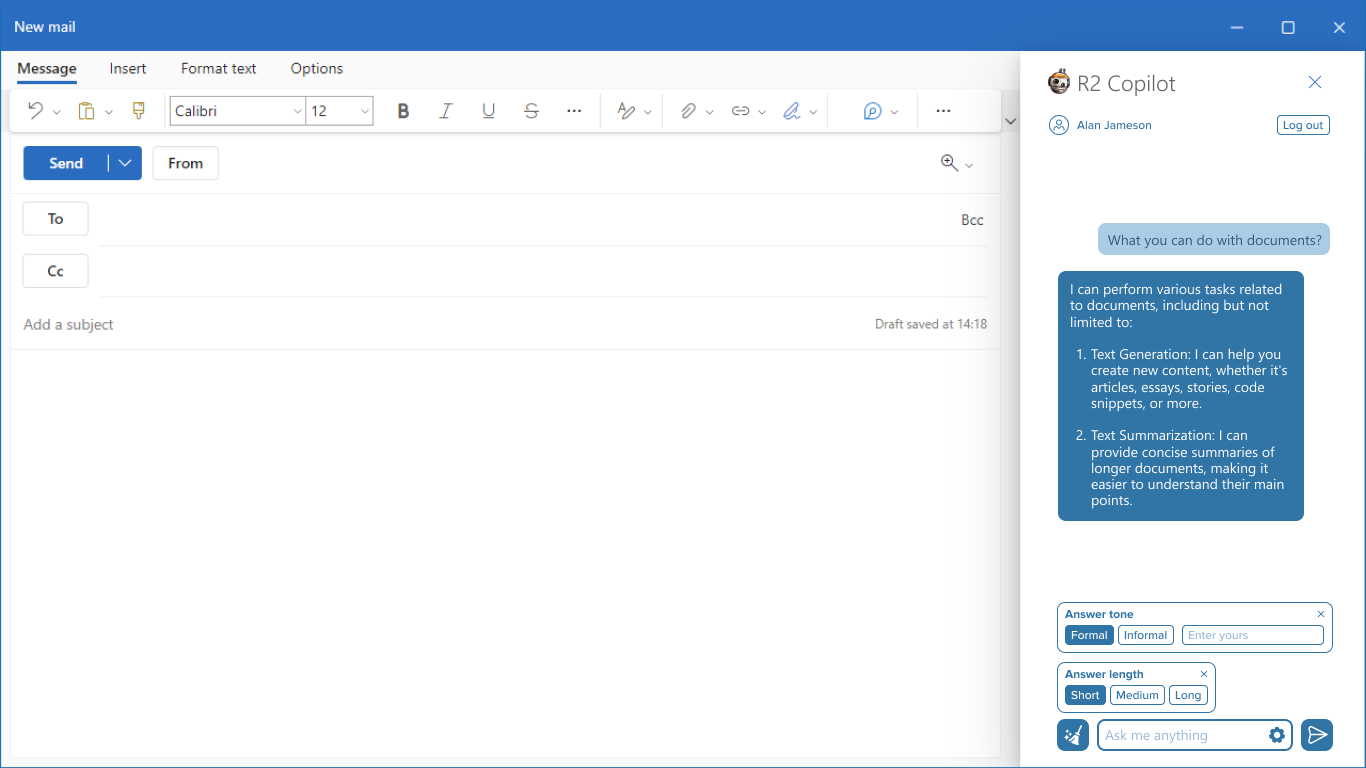The height and width of the screenshot is (768, 1366).
Task: Click the clear chat broom icon
Action: click(x=1073, y=735)
